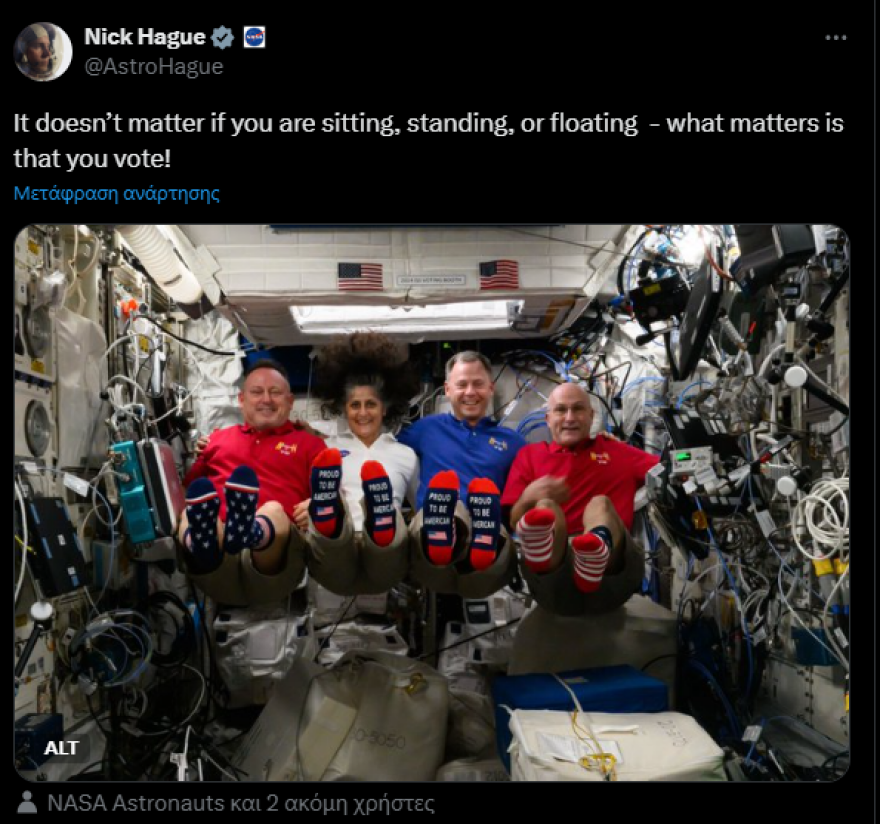Click the voting booth sign between flags
The image size is (880, 824).
(430, 280)
